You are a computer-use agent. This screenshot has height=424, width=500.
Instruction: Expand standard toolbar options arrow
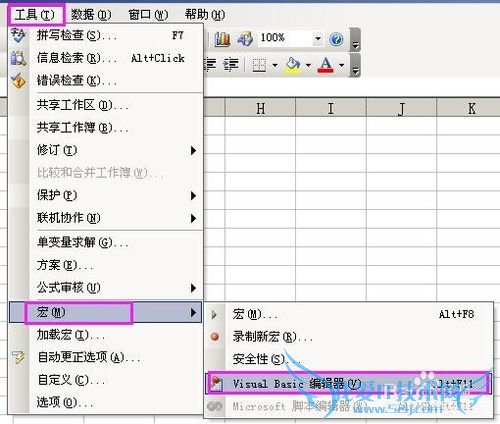point(356,40)
